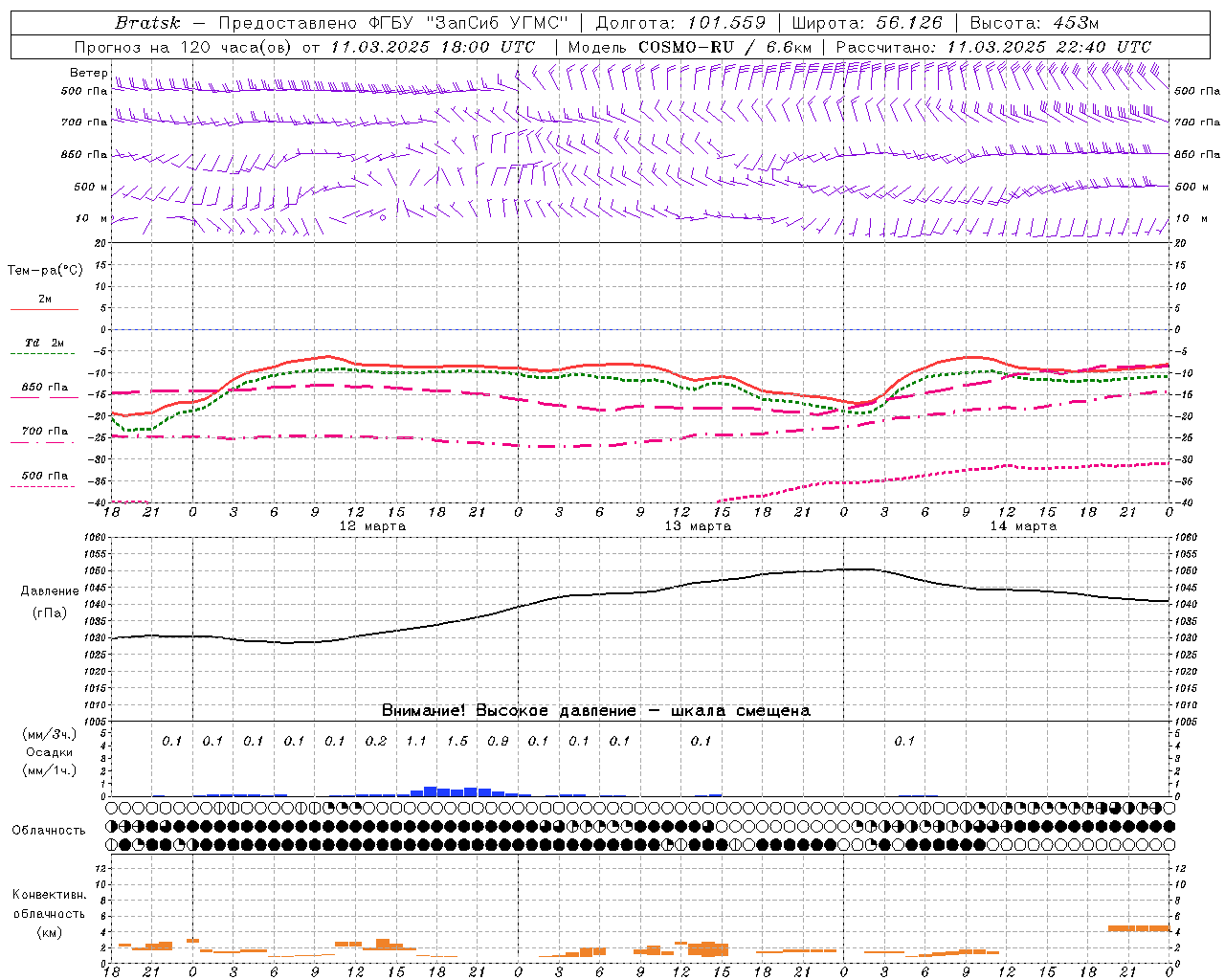1225x980 pixels.
Task: Click the "Bratsk" station name in header
Action: tap(147, 23)
